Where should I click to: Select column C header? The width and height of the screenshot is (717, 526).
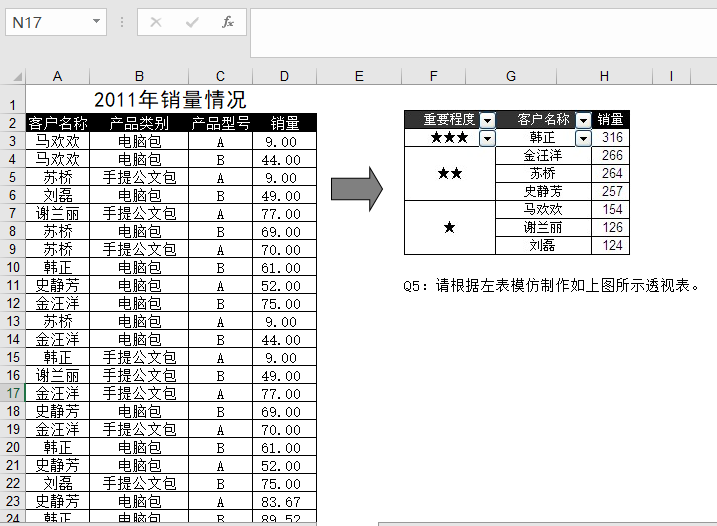point(220,76)
